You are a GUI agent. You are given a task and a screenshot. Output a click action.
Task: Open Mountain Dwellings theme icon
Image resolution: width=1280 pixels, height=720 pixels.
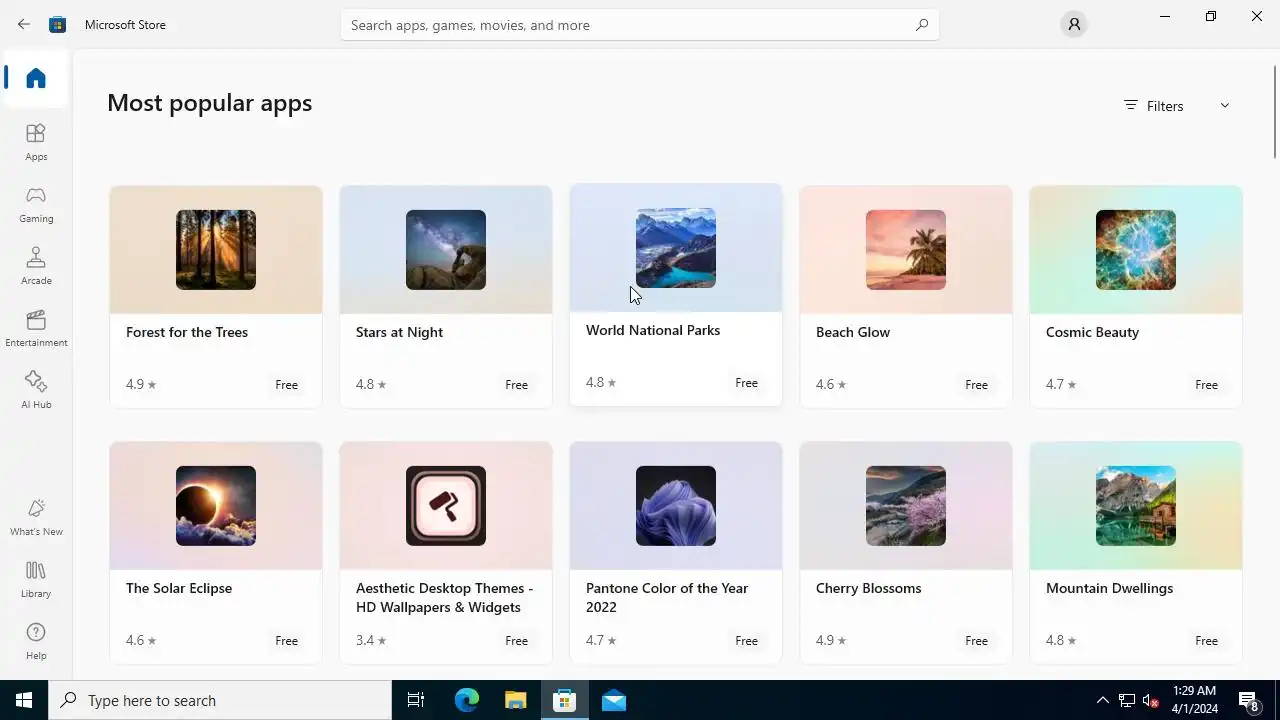coord(1136,506)
